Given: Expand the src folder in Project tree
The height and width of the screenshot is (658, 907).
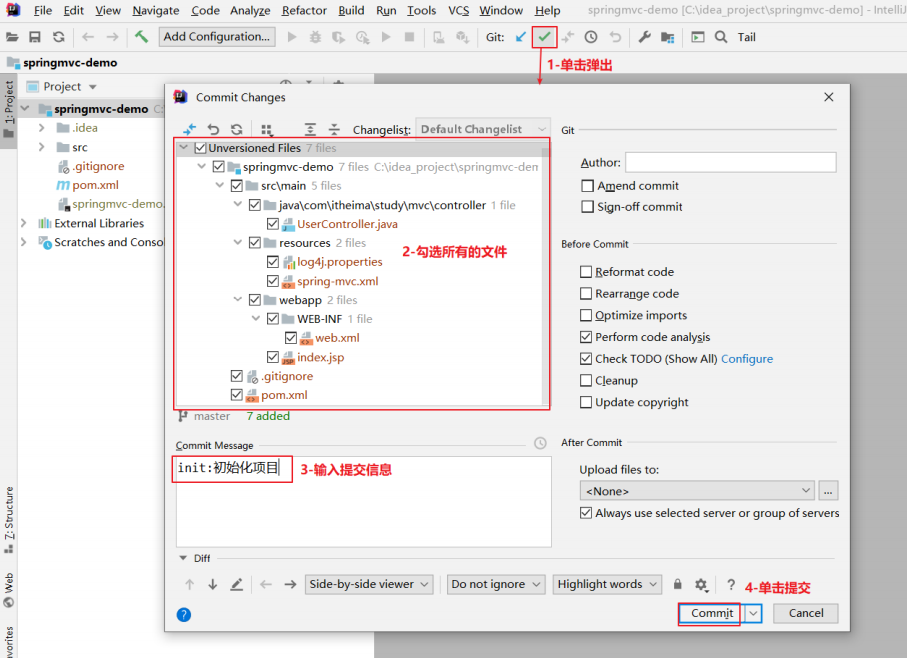Looking at the screenshot, I should coord(41,147).
